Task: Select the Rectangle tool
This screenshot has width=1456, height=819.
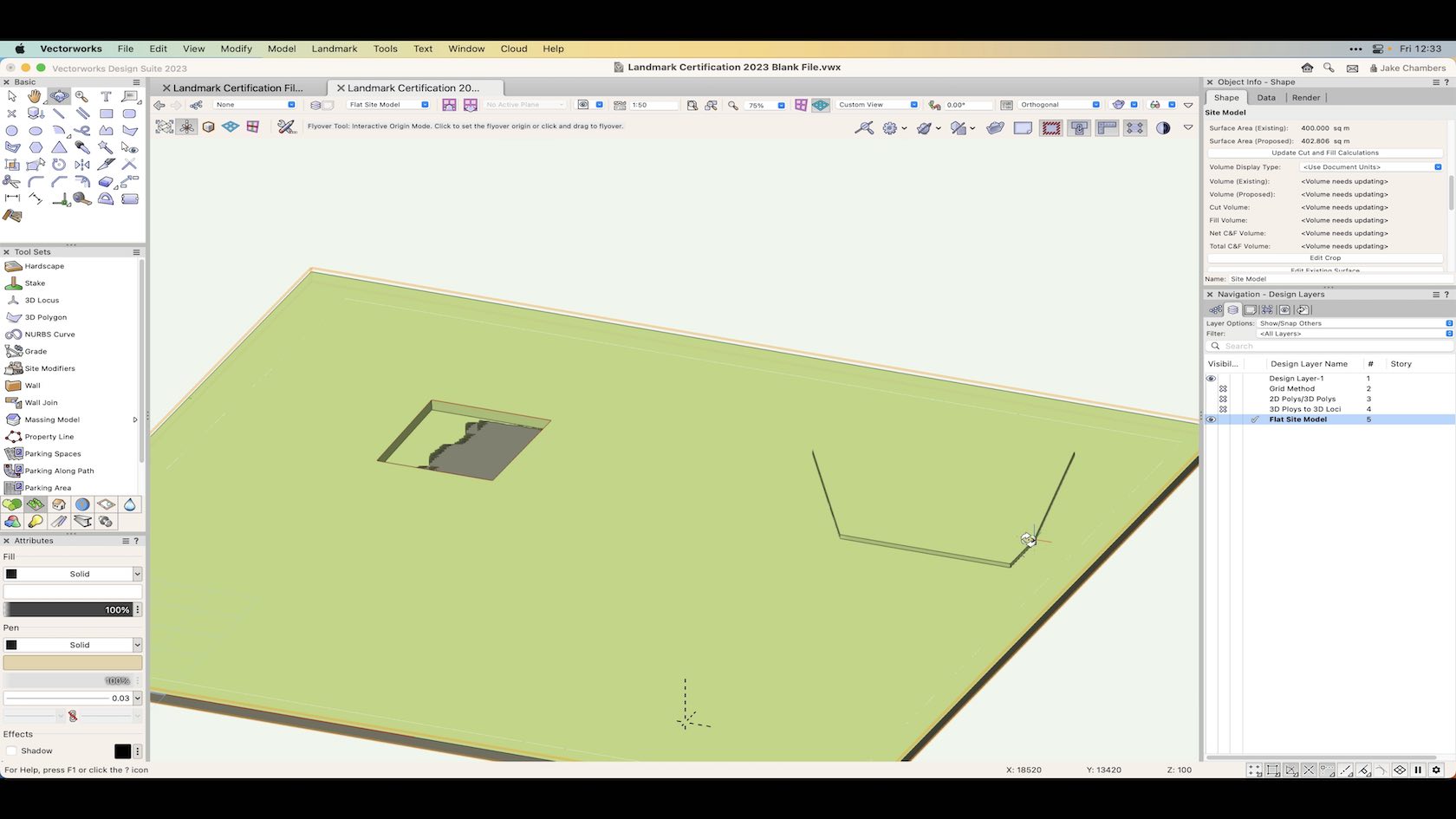Action: pyautogui.click(x=107, y=114)
